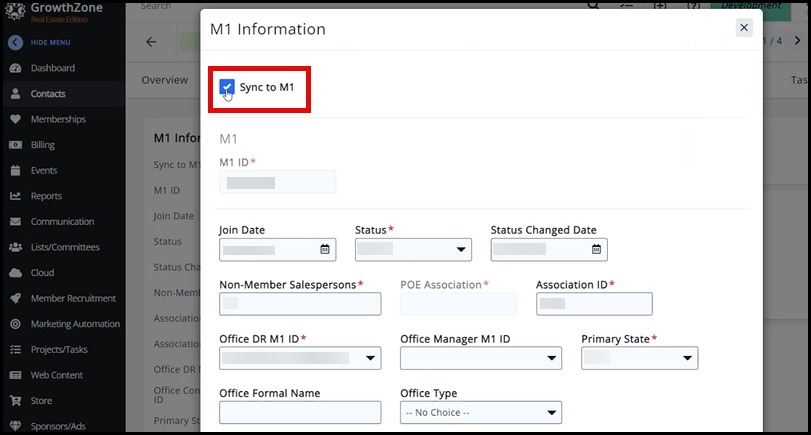Switch to the Overview tab

click(x=164, y=80)
